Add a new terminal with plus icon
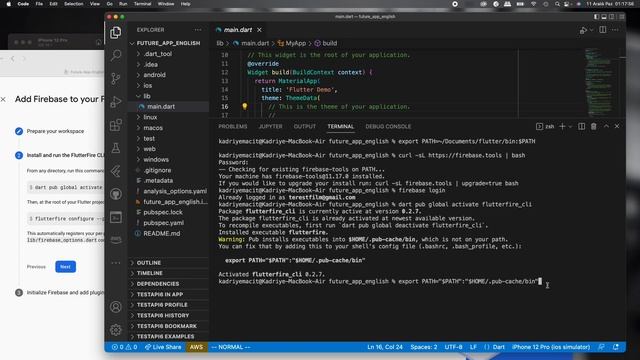The height and width of the screenshot is (360, 640). (x=562, y=127)
